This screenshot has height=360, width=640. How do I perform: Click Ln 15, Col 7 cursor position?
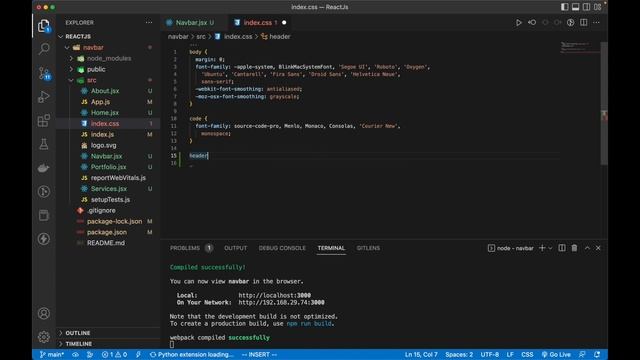[x=421, y=354]
